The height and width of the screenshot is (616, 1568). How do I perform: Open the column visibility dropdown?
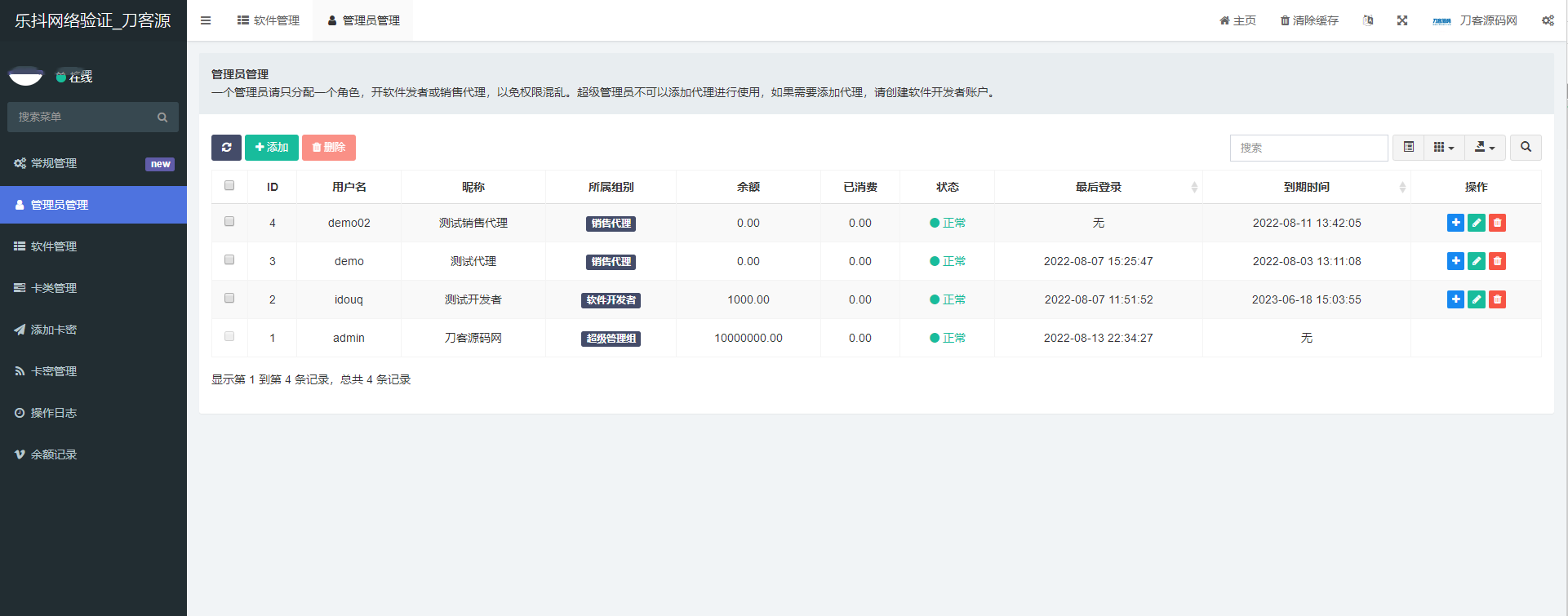tap(1444, 148)
